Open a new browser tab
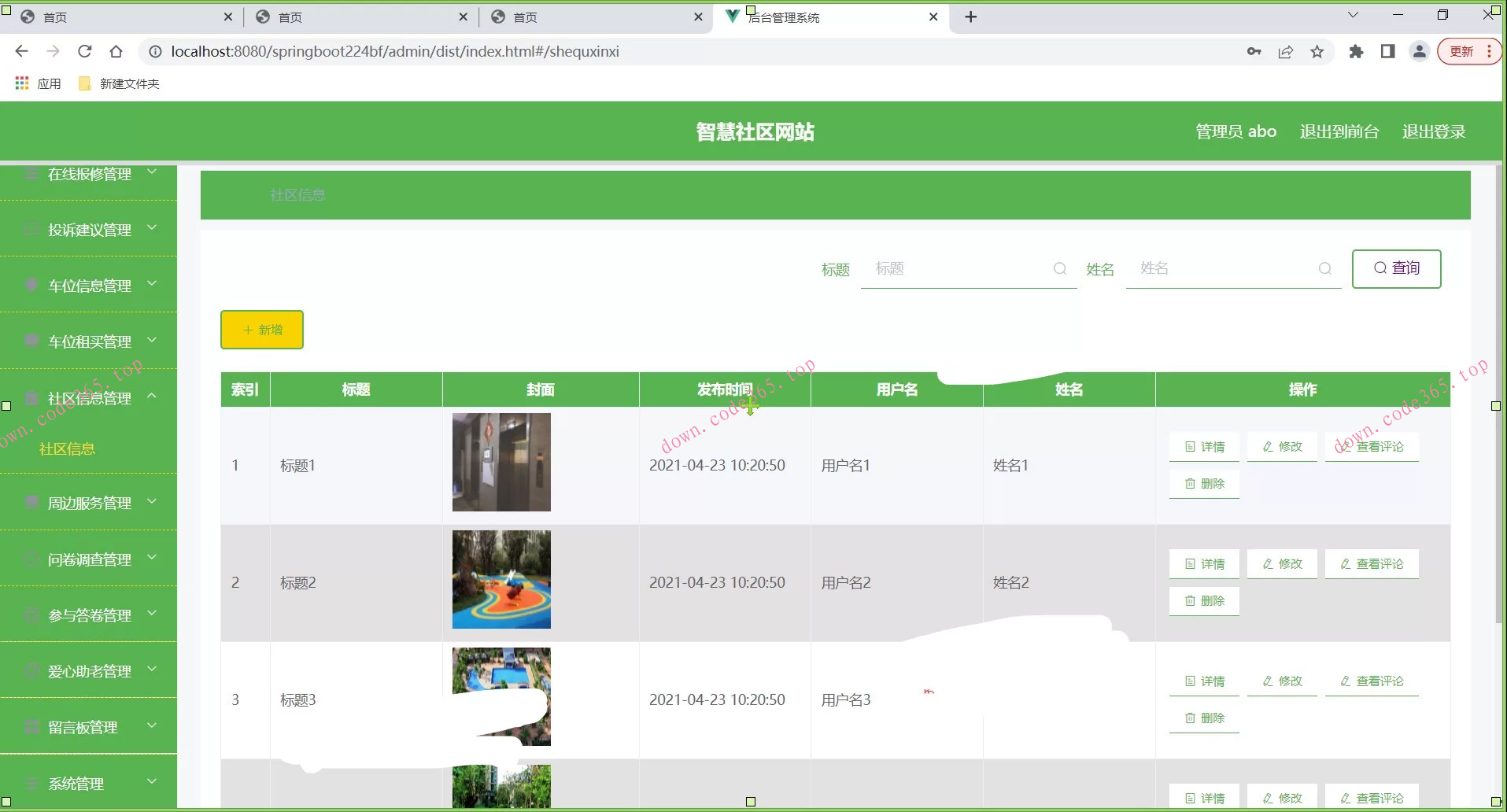The height and width of the screenshot is (812, 1507). tap(971, 17)
